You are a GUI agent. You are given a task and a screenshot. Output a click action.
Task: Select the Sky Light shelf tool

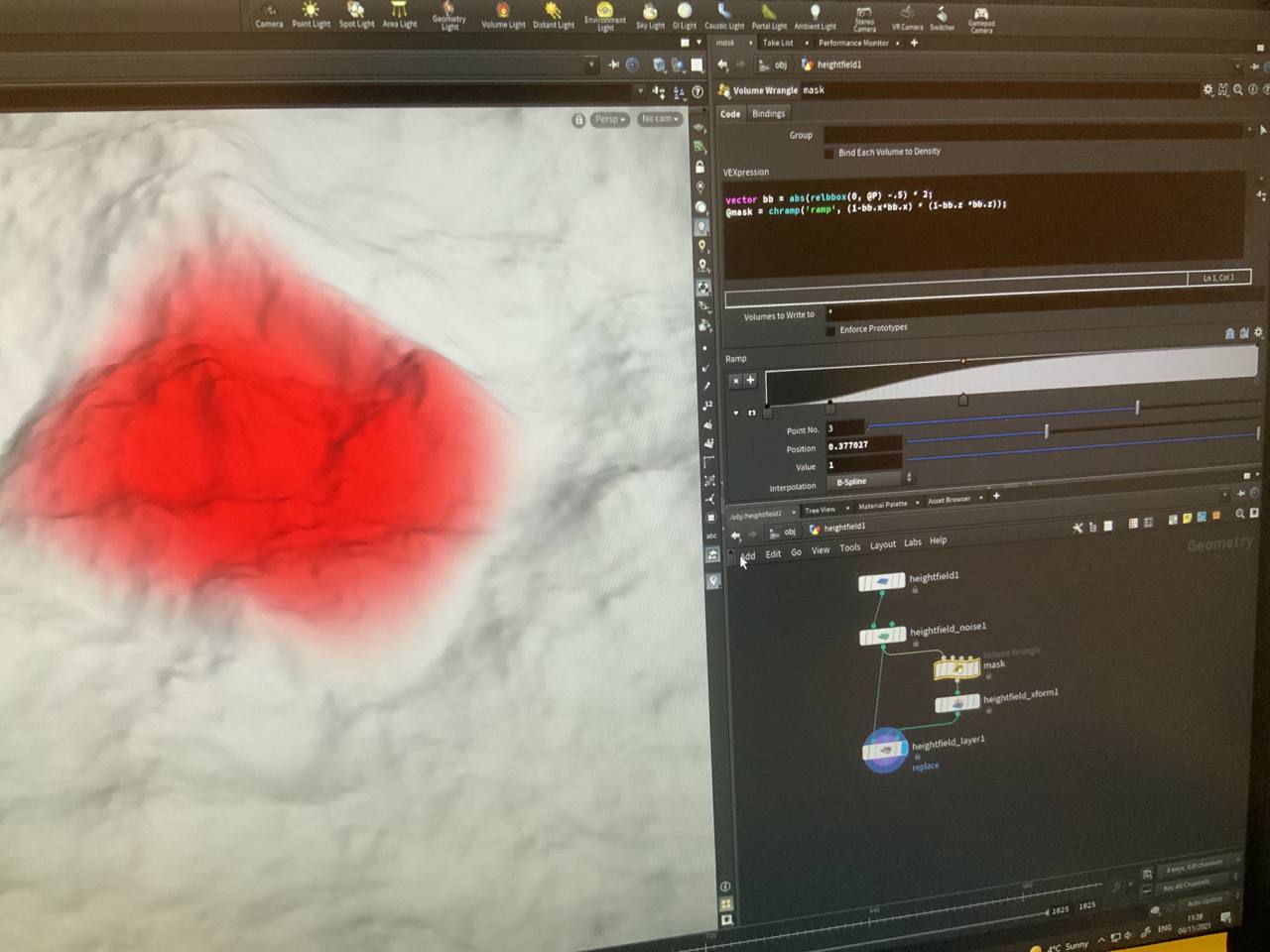click(x=650, y=17)
